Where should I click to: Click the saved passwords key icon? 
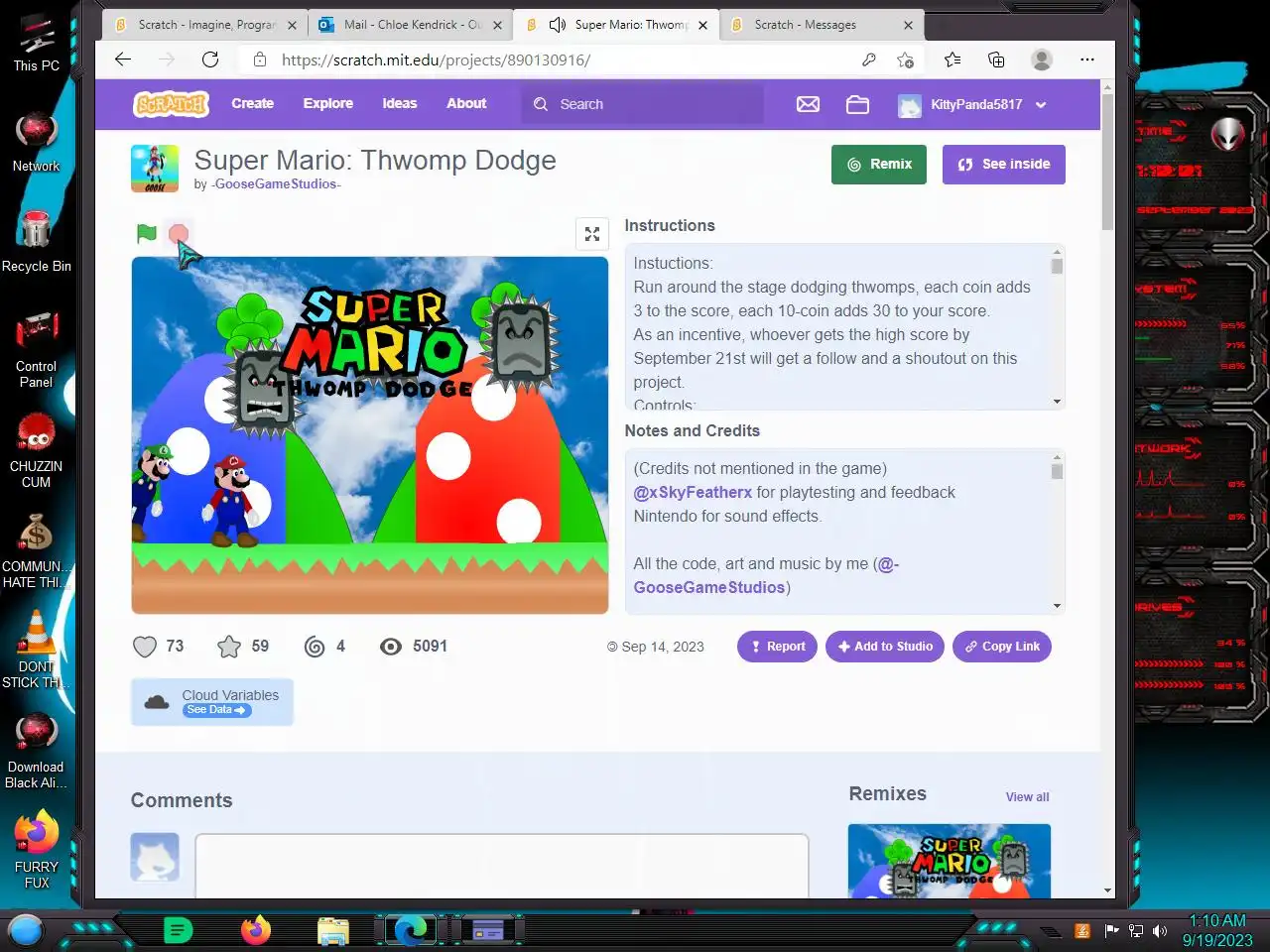[869, 59]
